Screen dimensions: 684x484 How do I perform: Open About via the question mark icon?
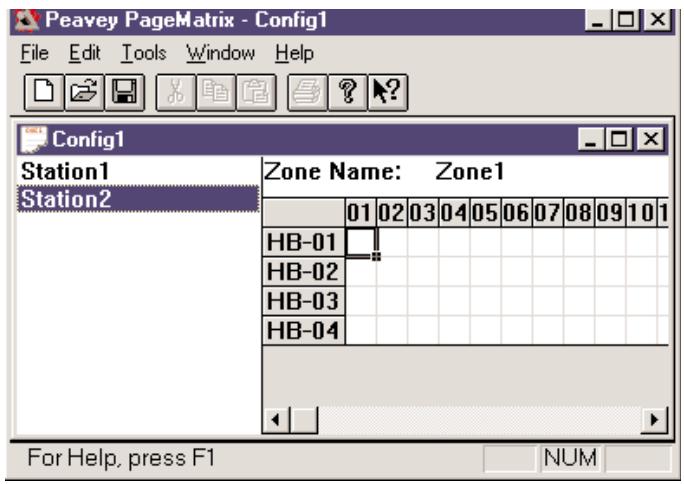click(348, 92)
